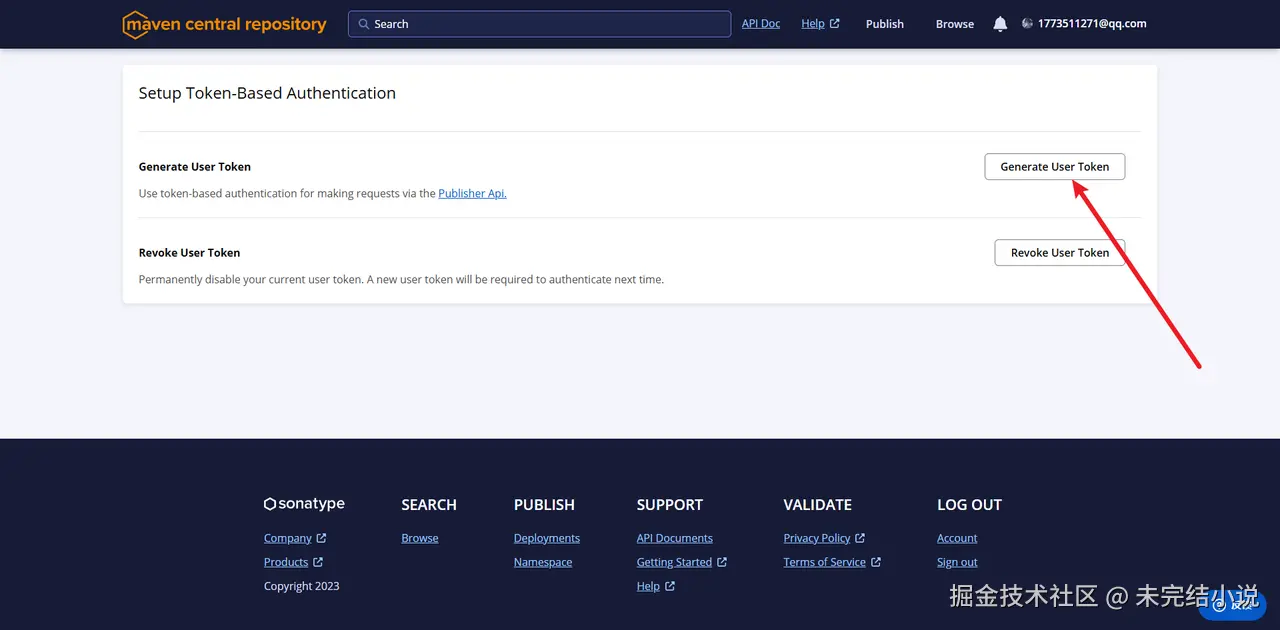Click the Sign out link
The height and width of the screenshot is (630, 1280).
pyautogui.click(x=957, y=562)
